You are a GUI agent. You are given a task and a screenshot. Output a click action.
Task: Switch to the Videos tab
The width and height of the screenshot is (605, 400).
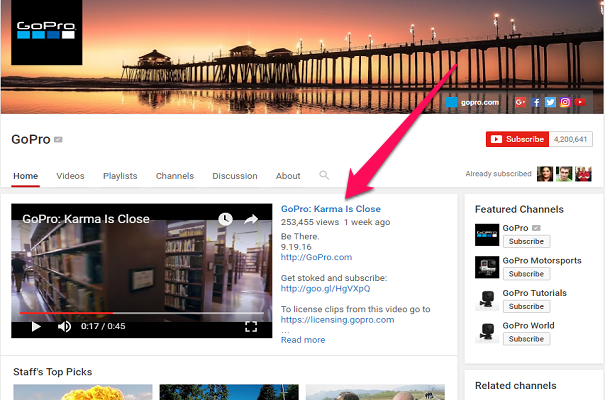70,176
